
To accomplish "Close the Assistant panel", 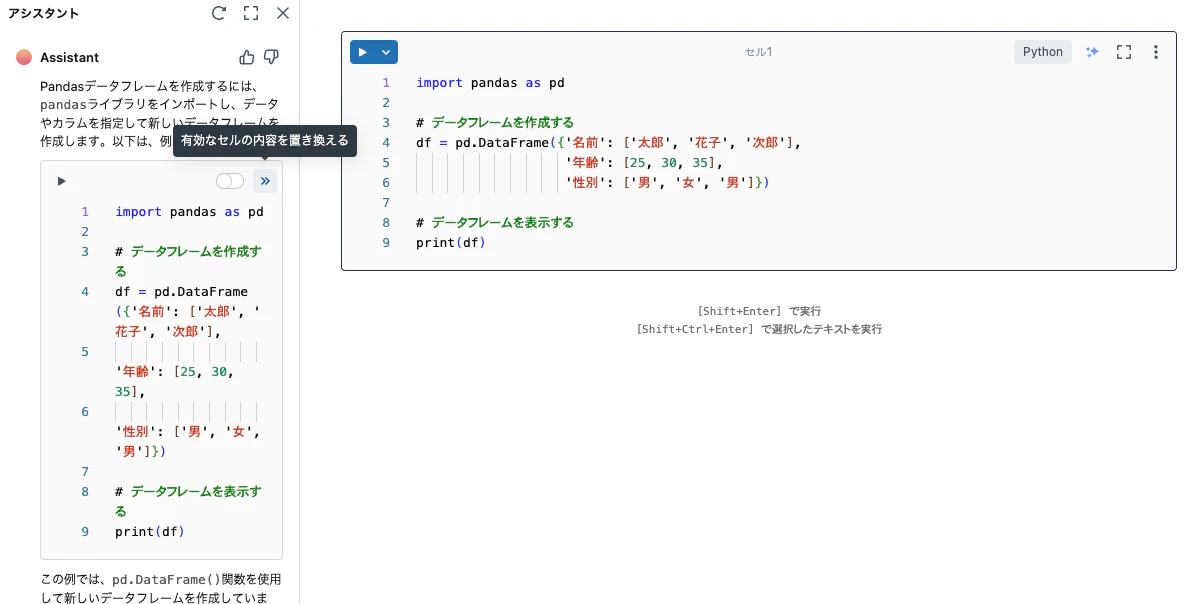I will point(283,13).
